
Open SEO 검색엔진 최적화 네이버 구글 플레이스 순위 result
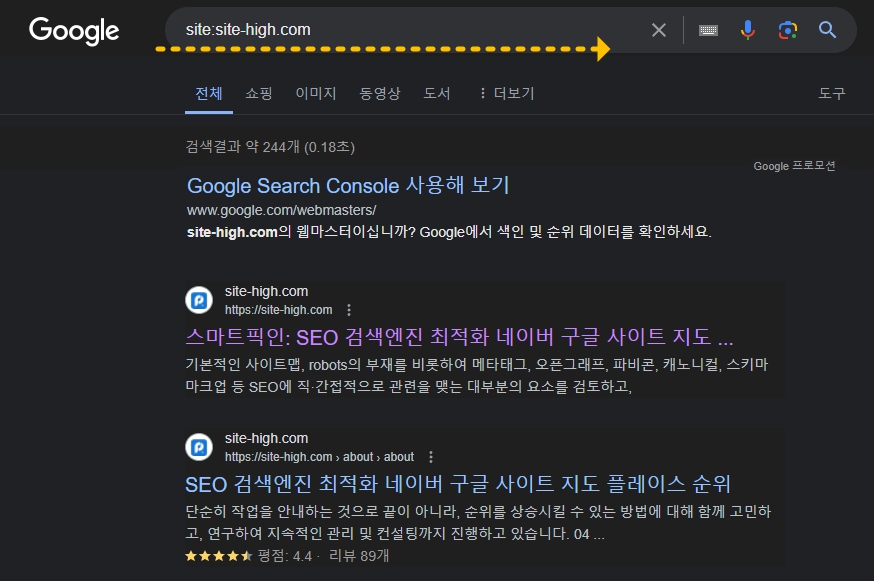[458, 484]
